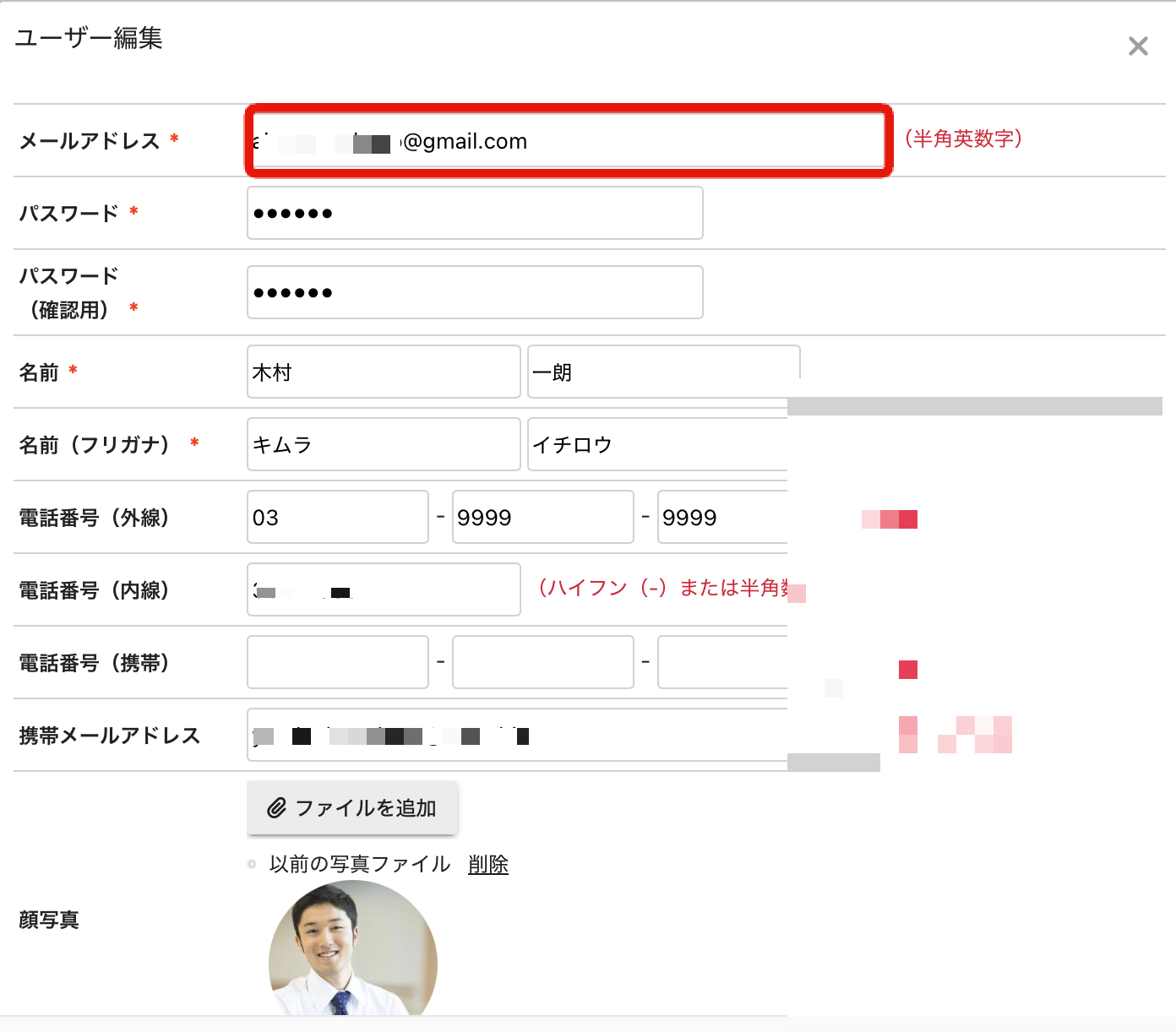
Task: Click the メールアドレス label
Action: (90, 141)
